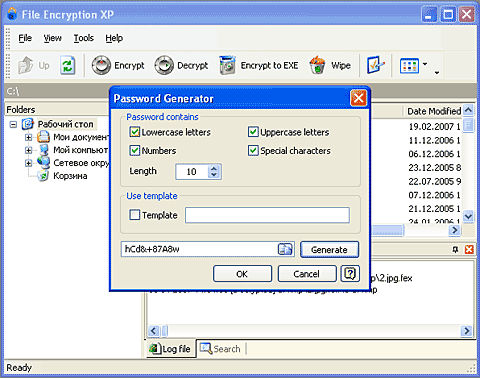The image size is (480, 378).
Task: Switch to the Log file tab
Action: 171,349
